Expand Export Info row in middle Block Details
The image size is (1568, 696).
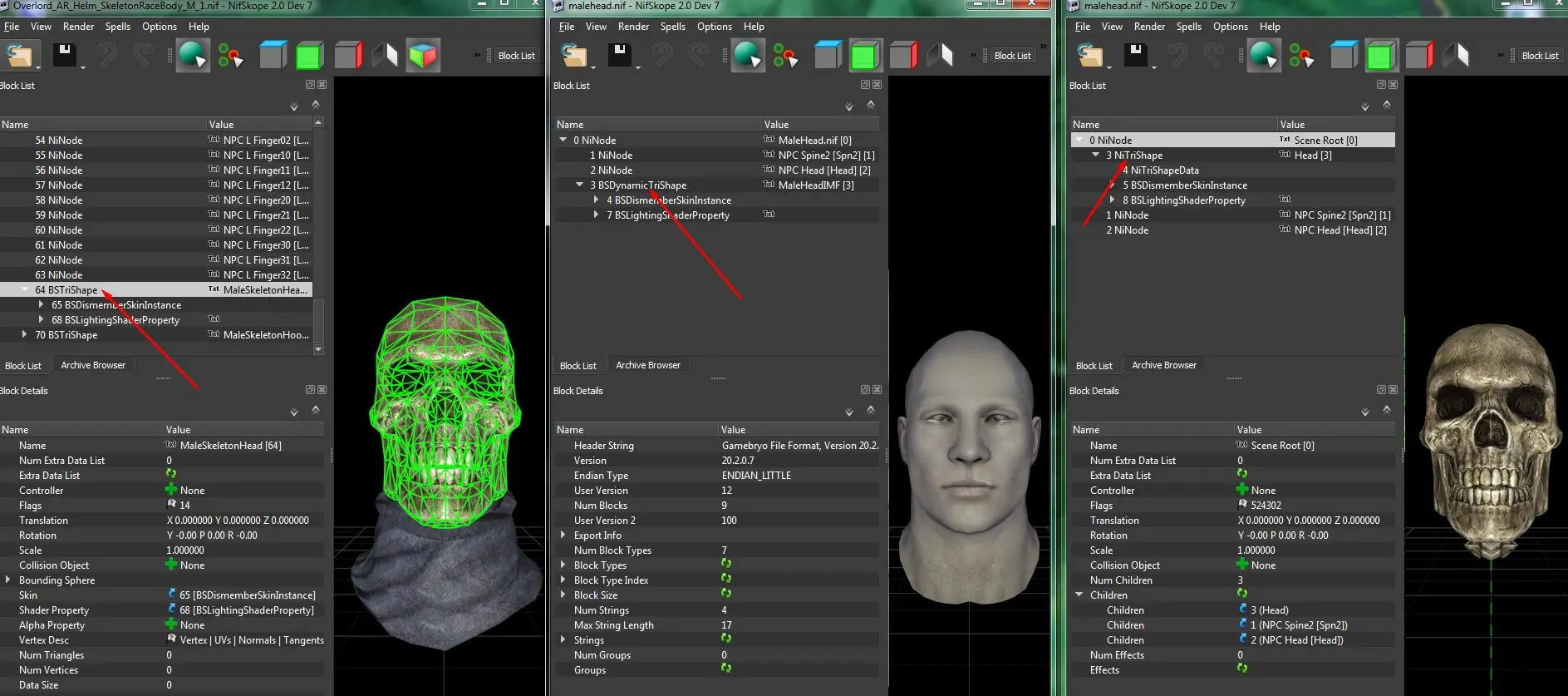(563, 536)
